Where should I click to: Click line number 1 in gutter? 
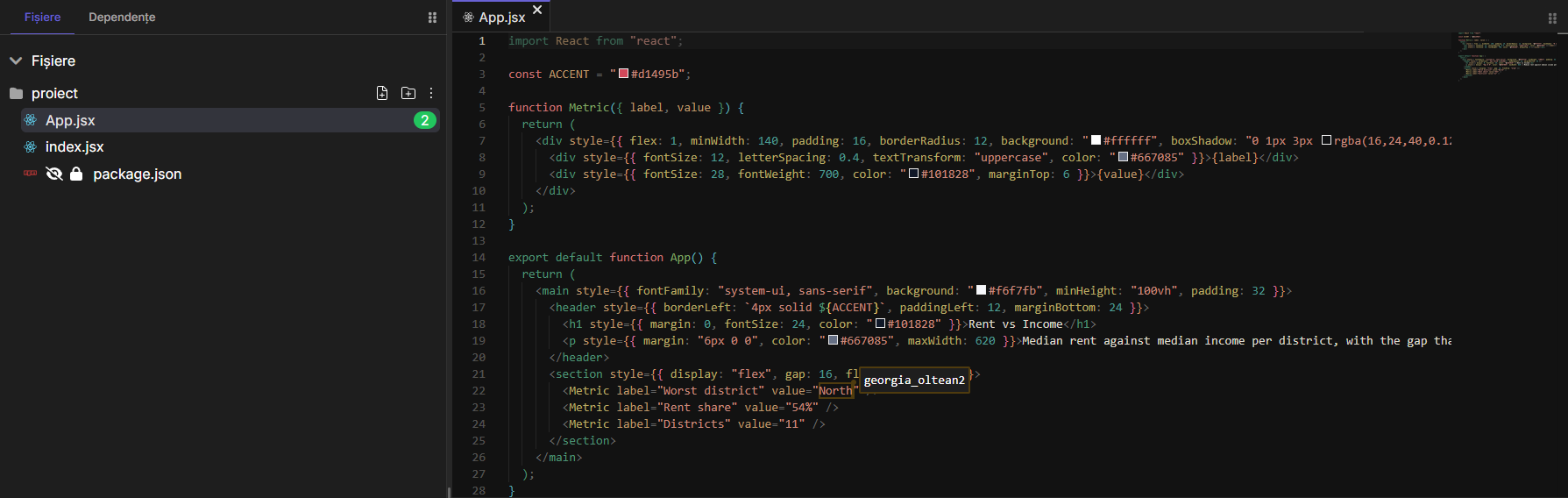tap(482, 41)
